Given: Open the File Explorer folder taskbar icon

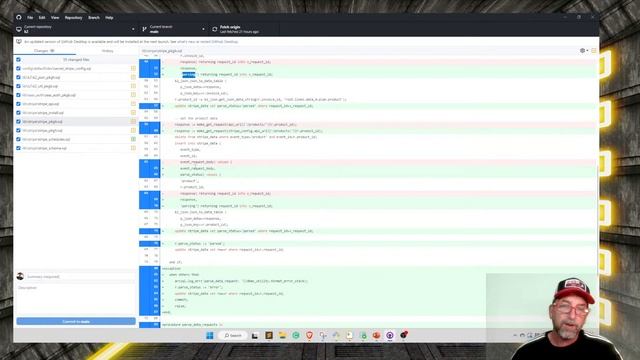Looking at the screenshot, I should pos(282,336).
